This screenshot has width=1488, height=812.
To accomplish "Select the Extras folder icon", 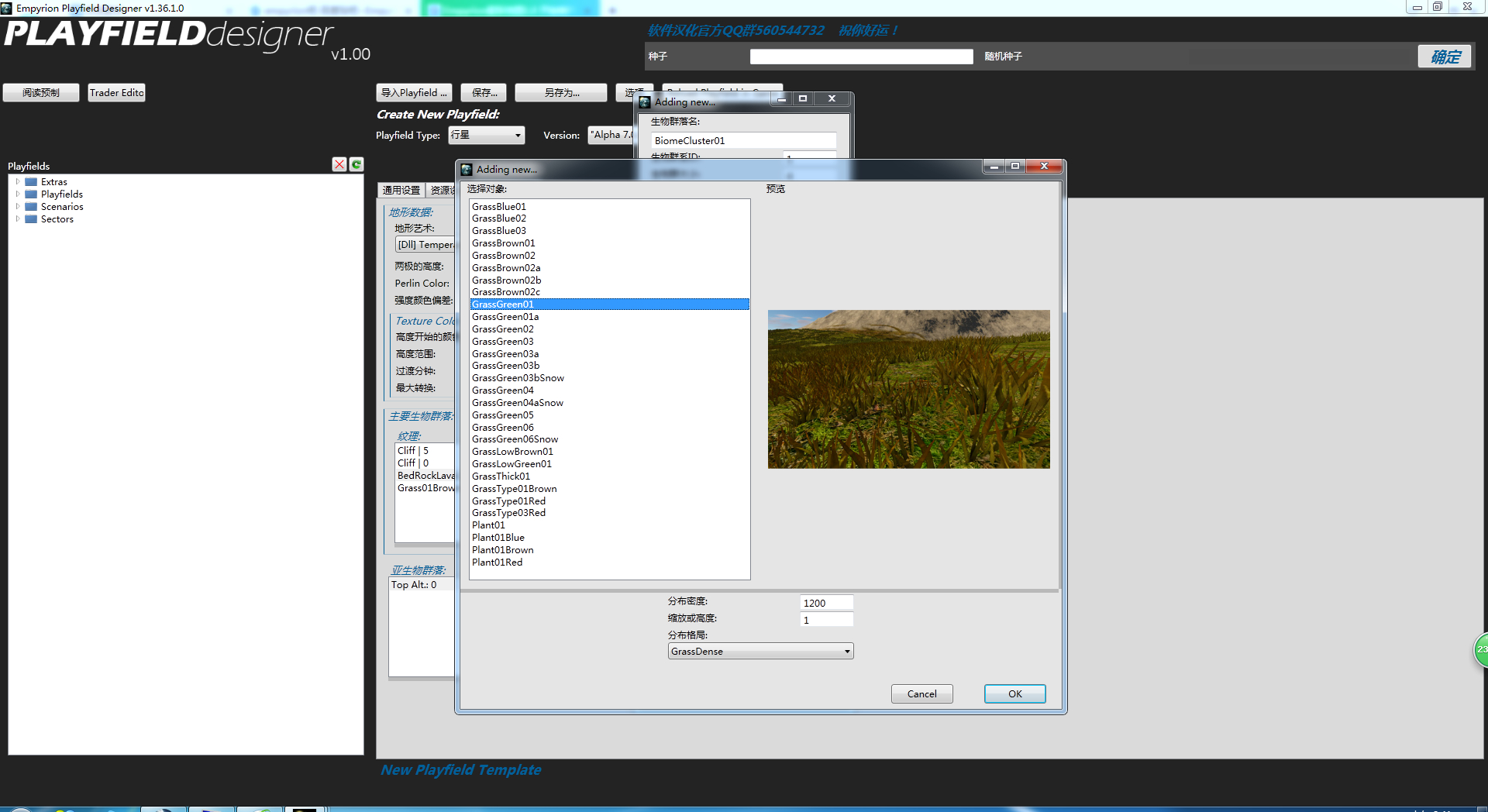I will coord(31,182).
